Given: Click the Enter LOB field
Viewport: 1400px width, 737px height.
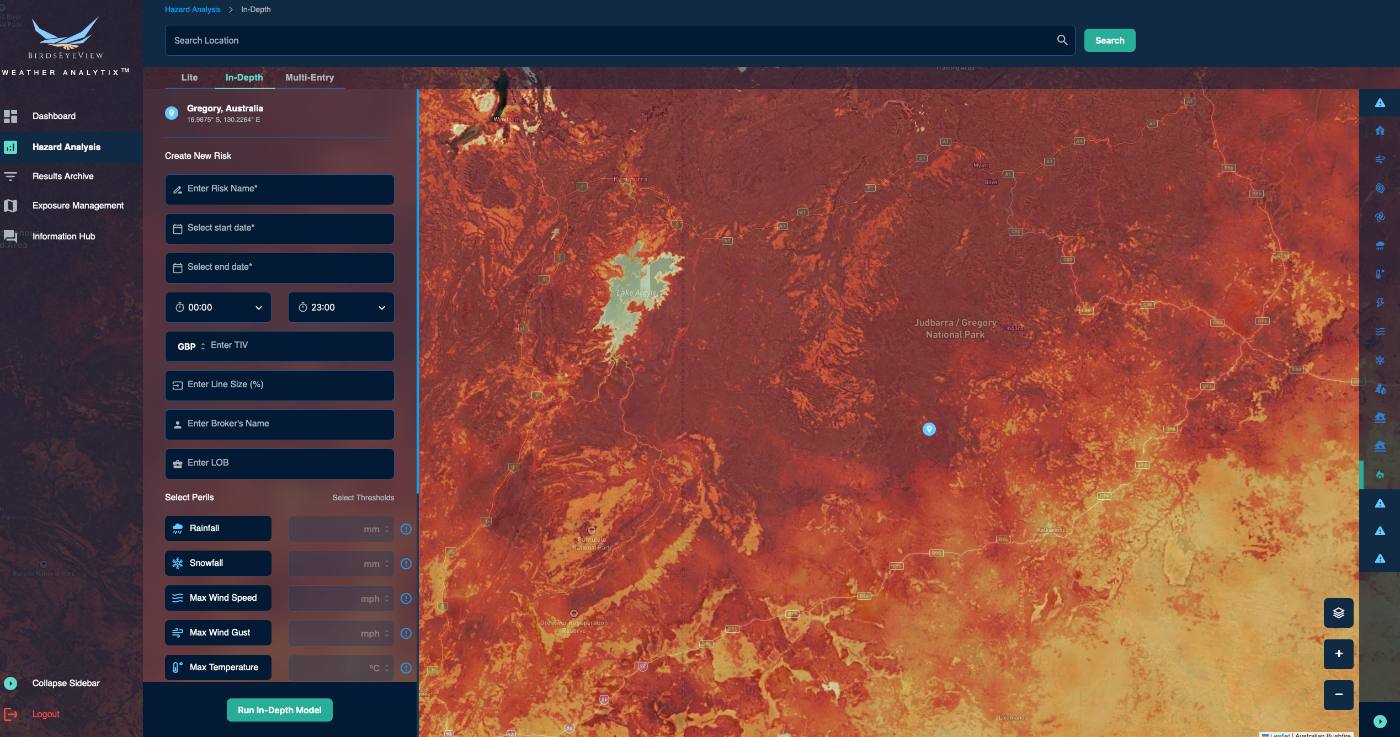Looking at the screenshot, I should point(280,463).
